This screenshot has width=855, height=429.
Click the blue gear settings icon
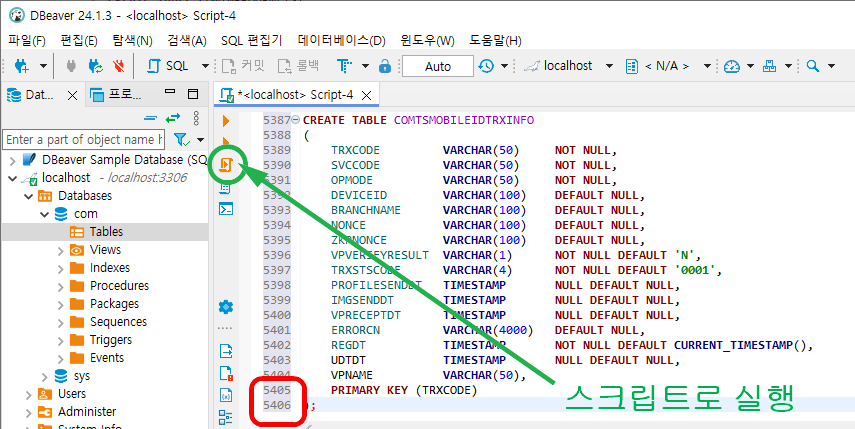(x=226, y=306)
